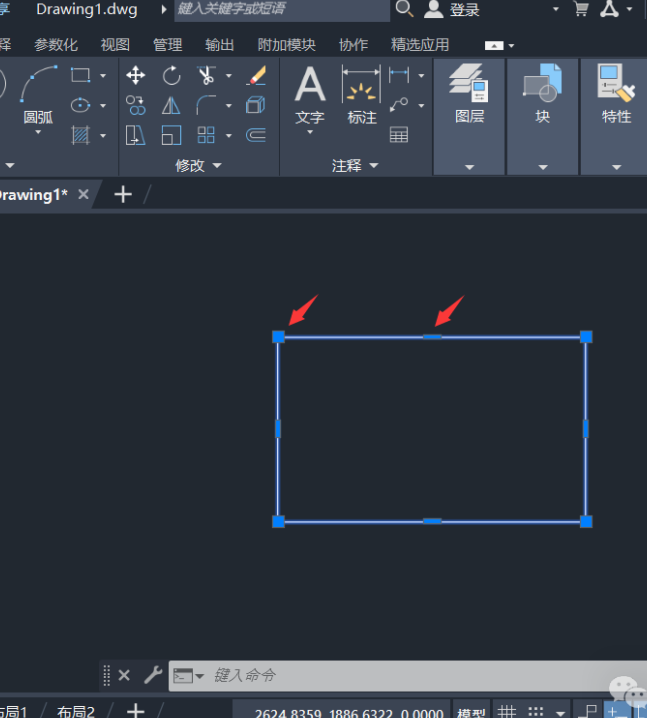Toggle the grid display in status bar
648x718 pixels.
tap(508, 711)
